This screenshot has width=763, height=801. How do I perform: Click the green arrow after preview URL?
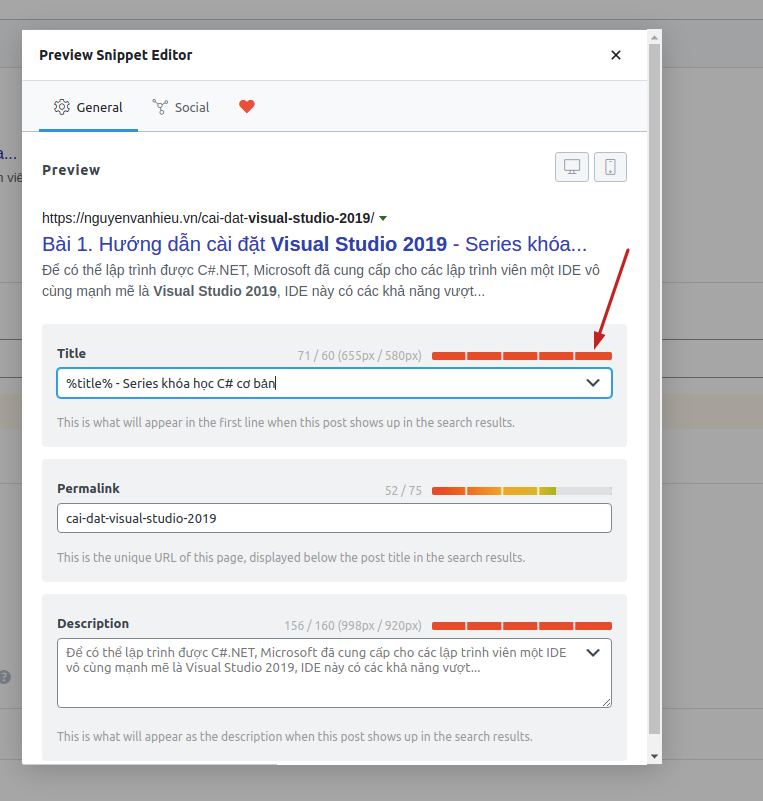click(x=383, y=219)
